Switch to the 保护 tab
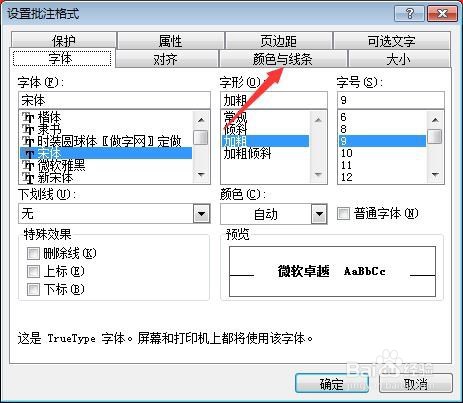Screen dimensions: 463x403 click(x=64, y=41)
